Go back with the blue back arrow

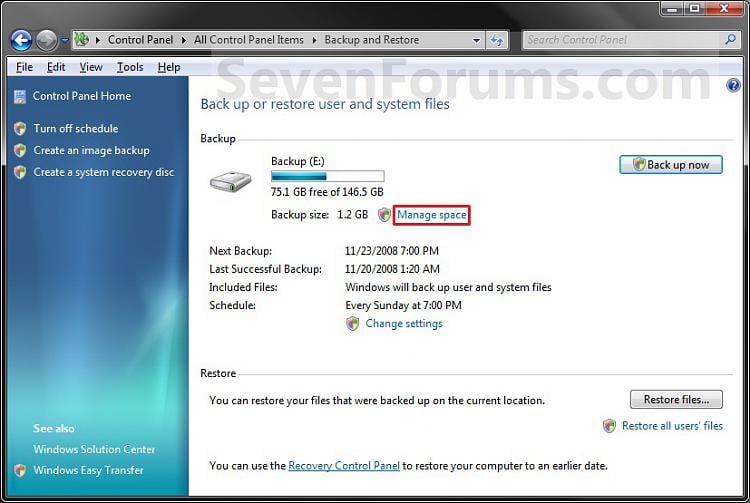point(21,41)
